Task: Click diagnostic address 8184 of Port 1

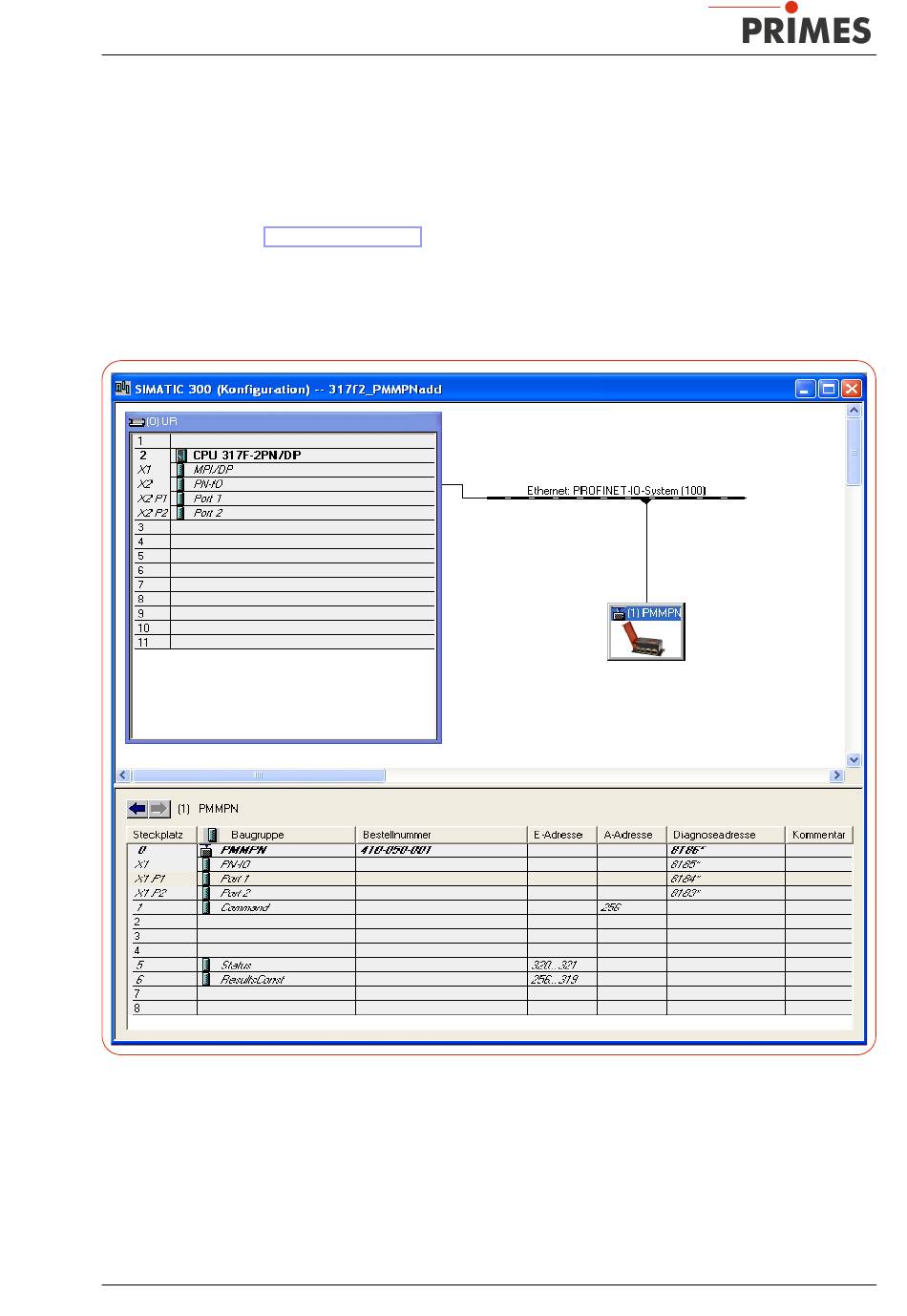Action: click(686, 878)
